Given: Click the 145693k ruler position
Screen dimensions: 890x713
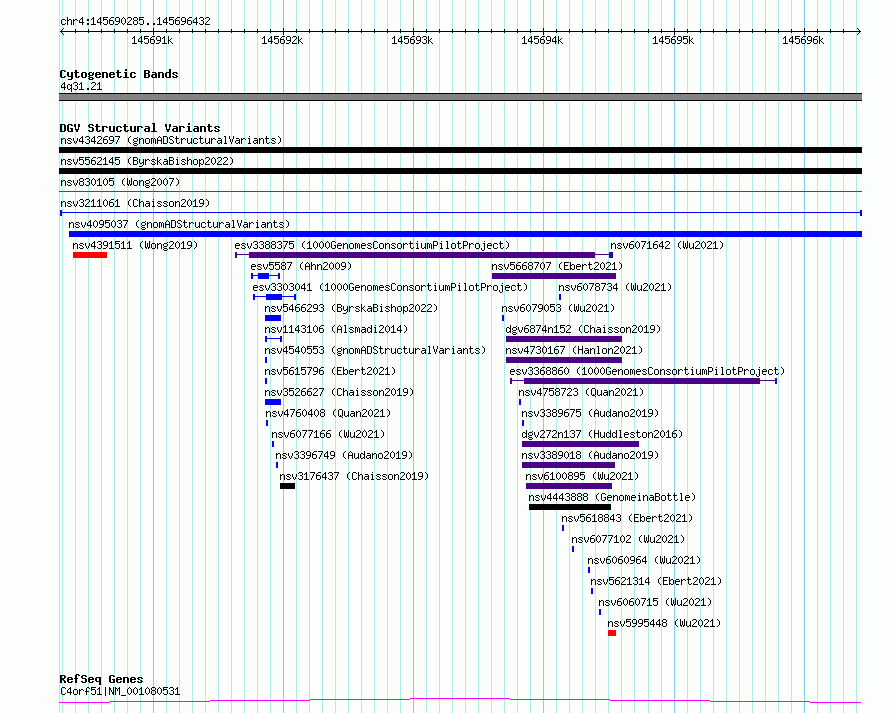Looking at the screenshot, I should coord(412,40).
